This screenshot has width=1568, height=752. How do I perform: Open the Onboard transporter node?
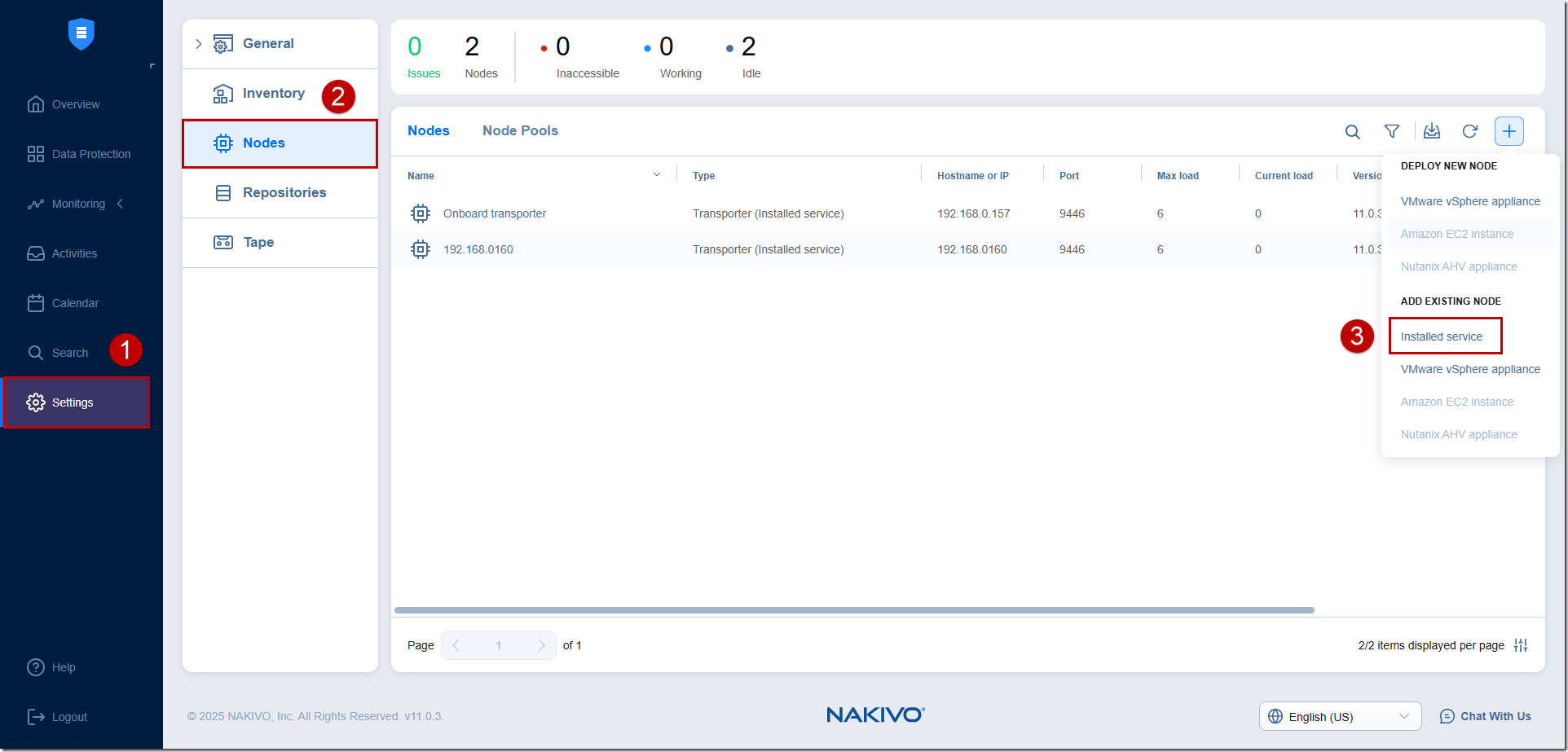[x=495, y=213]
